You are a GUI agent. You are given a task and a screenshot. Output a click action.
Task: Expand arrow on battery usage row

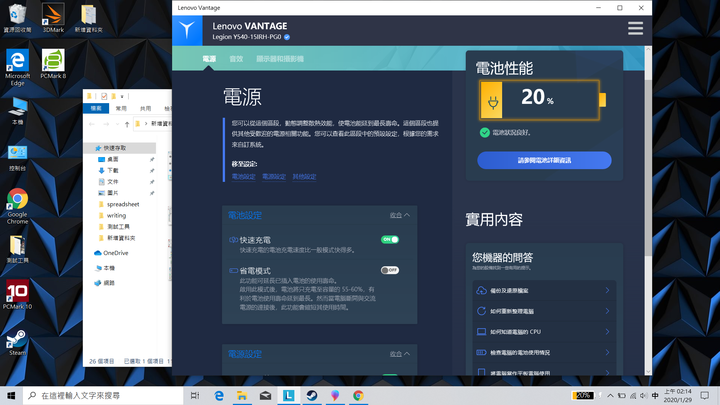tap(607, 352)
